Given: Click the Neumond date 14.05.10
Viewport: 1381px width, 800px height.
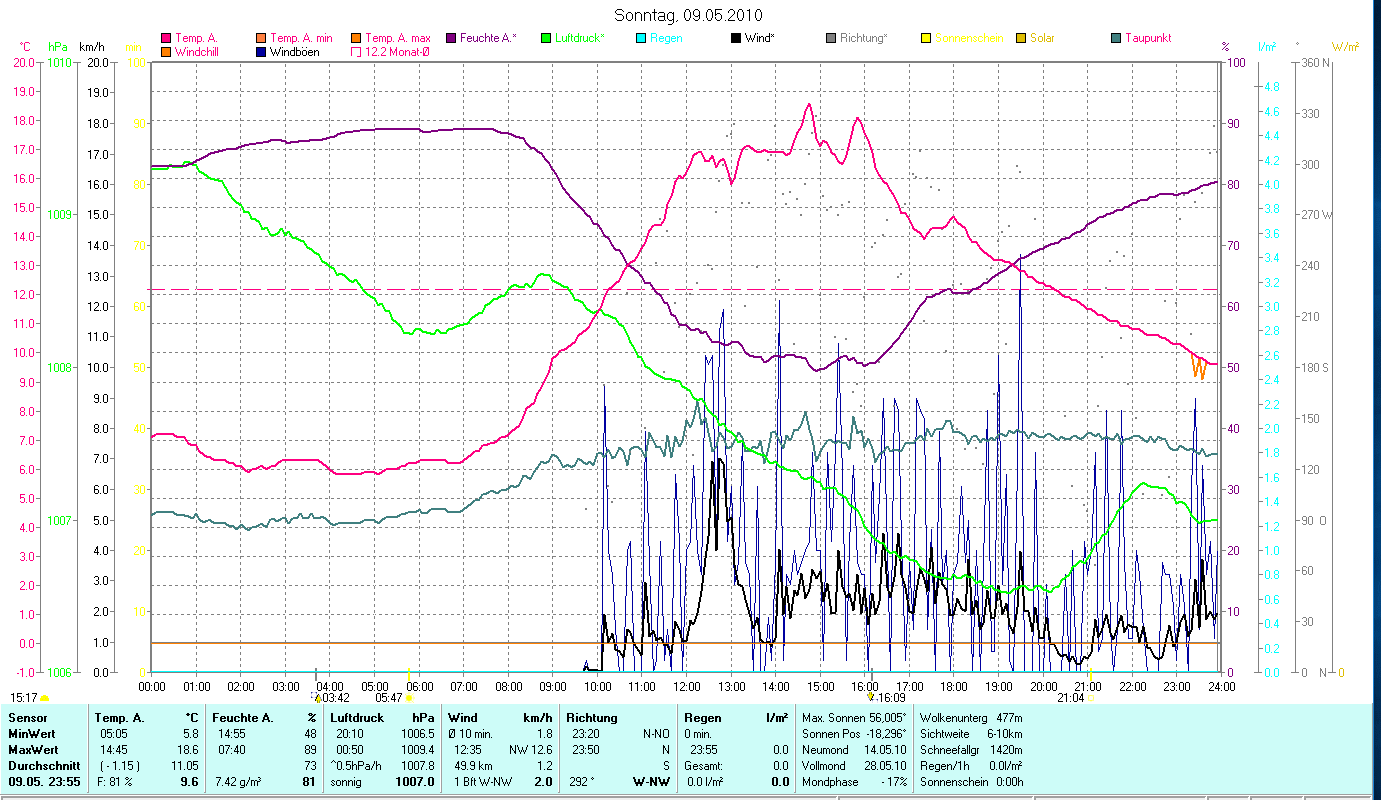Looking at the screenshot, I should 885,749.
